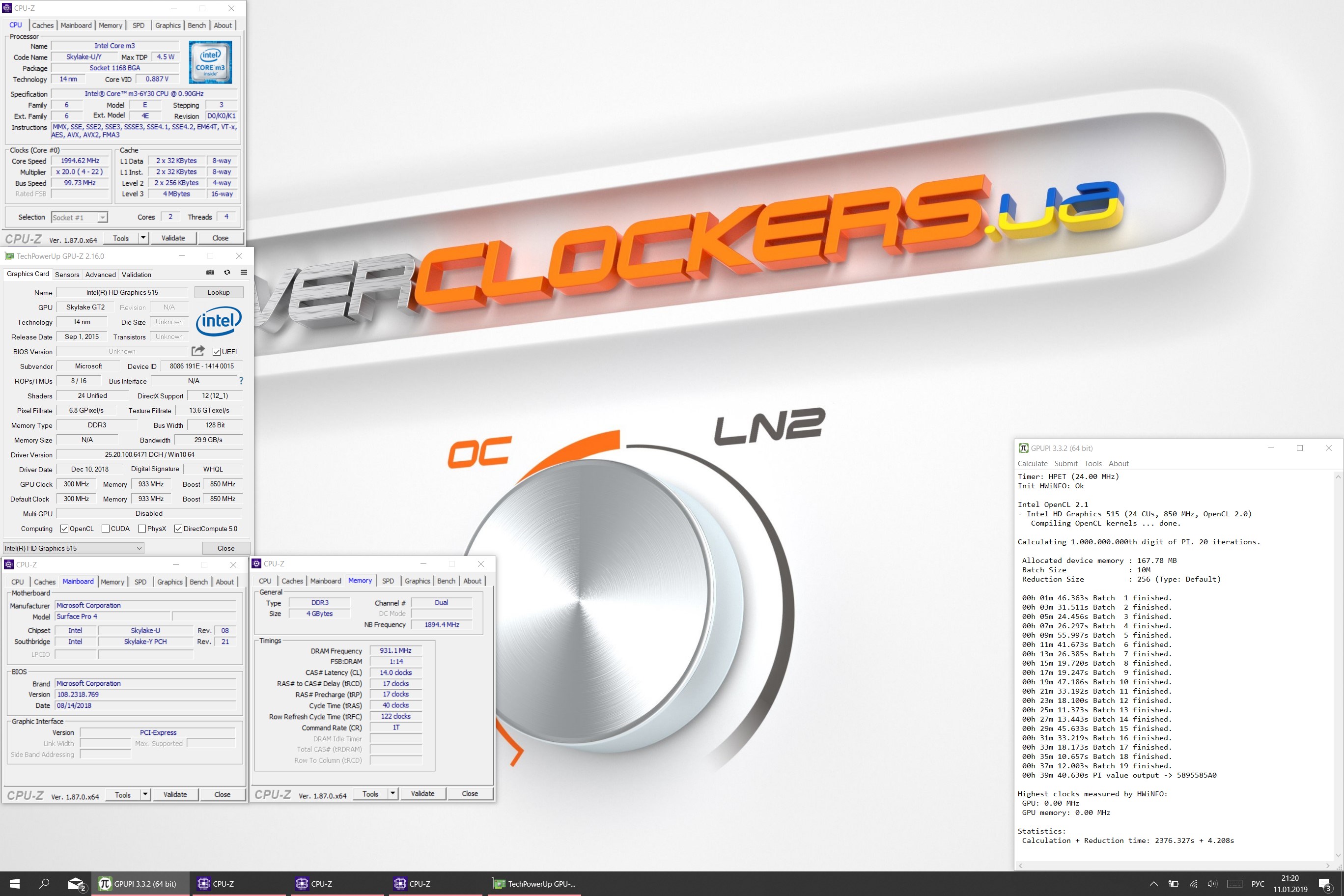The image size is (1344, 896).
Task: Open the Intel(R) HD Graphics 515 GPU selector dropdown
Action: click(73, 548)
